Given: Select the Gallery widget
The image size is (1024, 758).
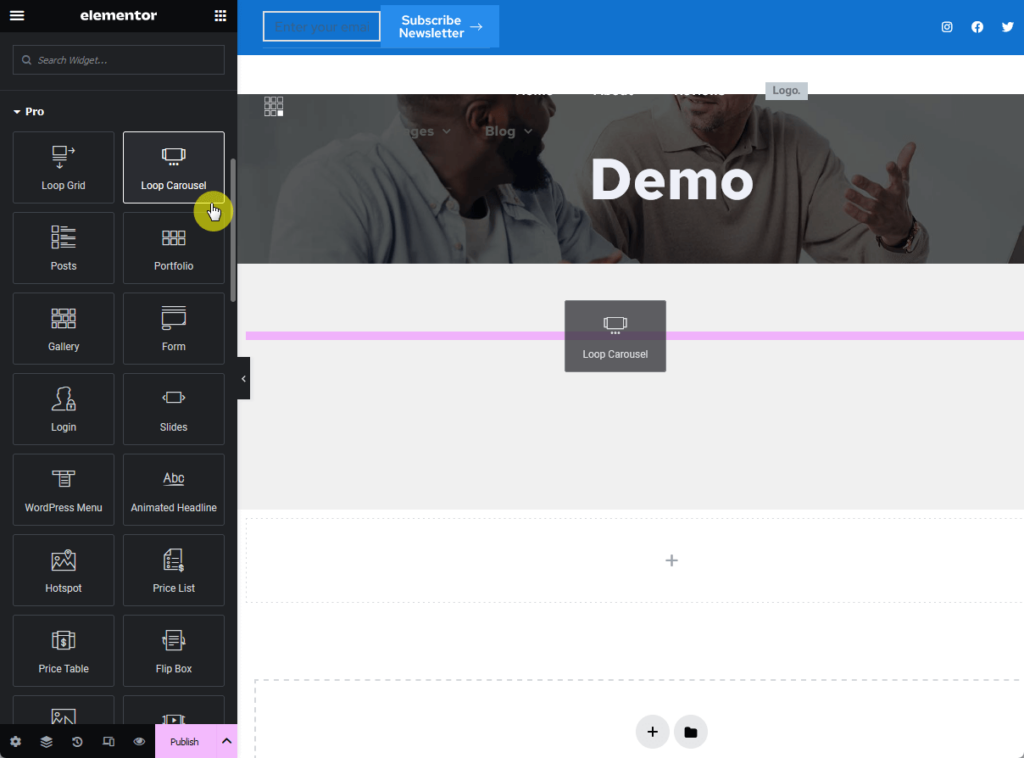Looking at the screenshot, I should pos(63,328).
